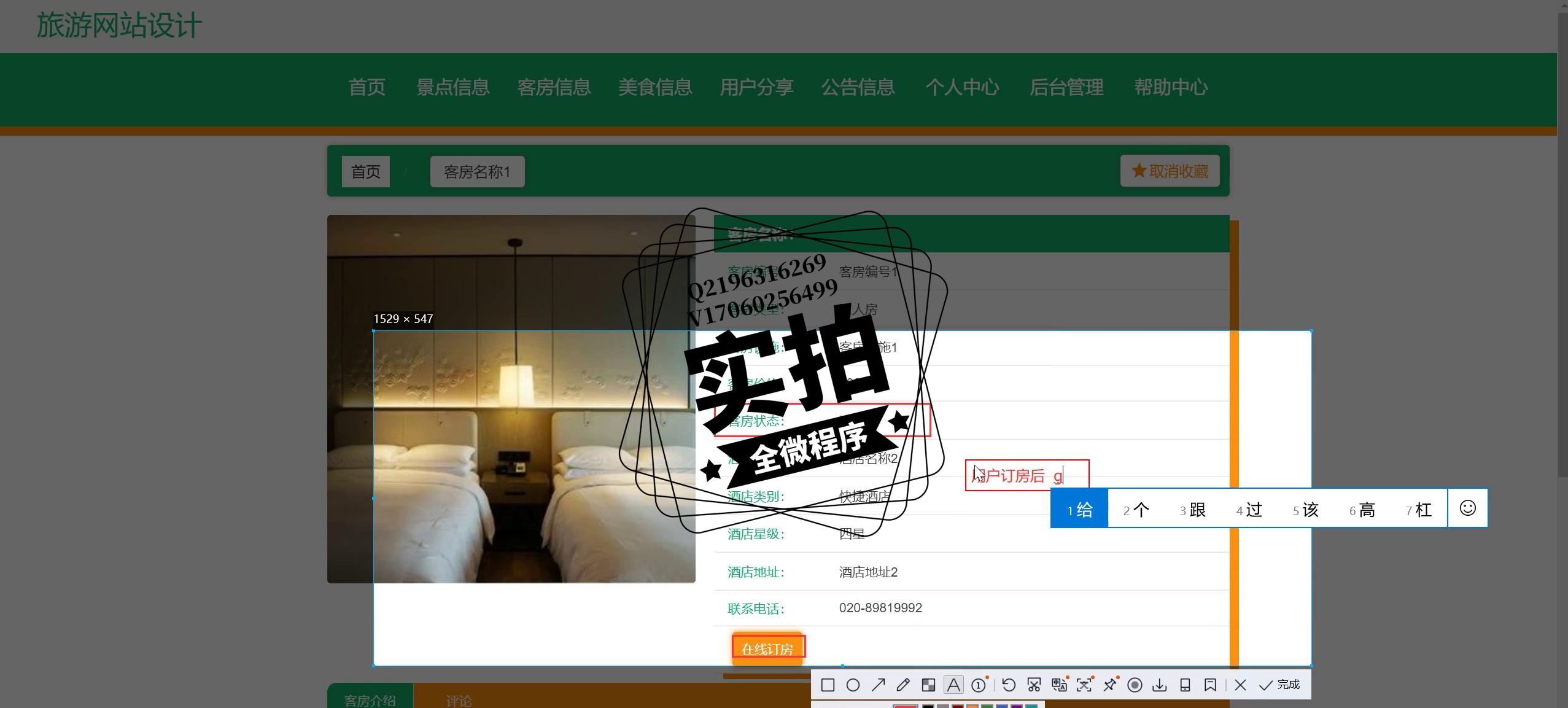Click the OCR text recognition icon
The height and width of the screenshot is (708, 1568).
[1084, 685]
